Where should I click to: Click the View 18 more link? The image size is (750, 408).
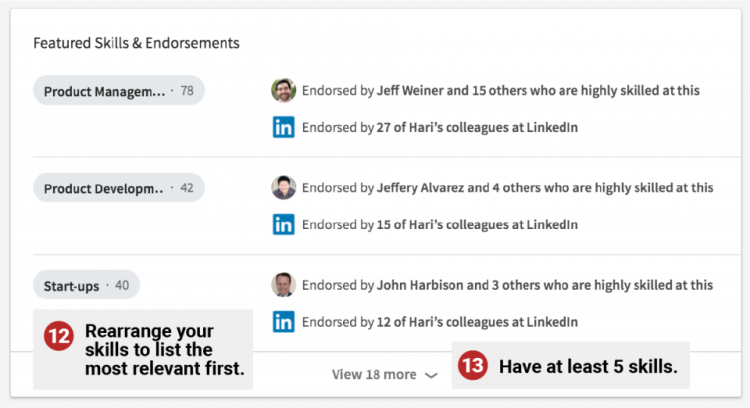(374, 374)
